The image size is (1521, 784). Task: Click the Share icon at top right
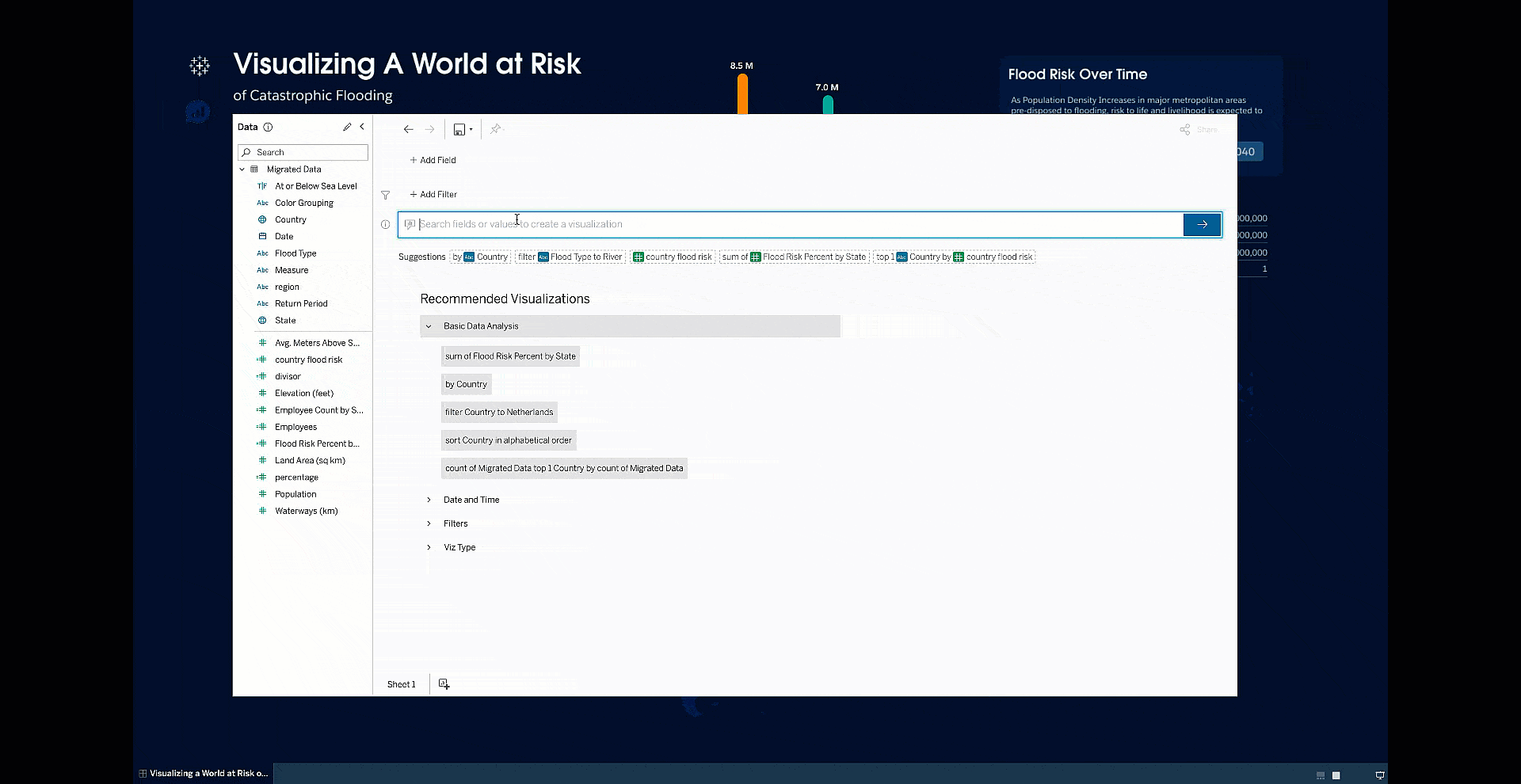tap(1185, 130)
